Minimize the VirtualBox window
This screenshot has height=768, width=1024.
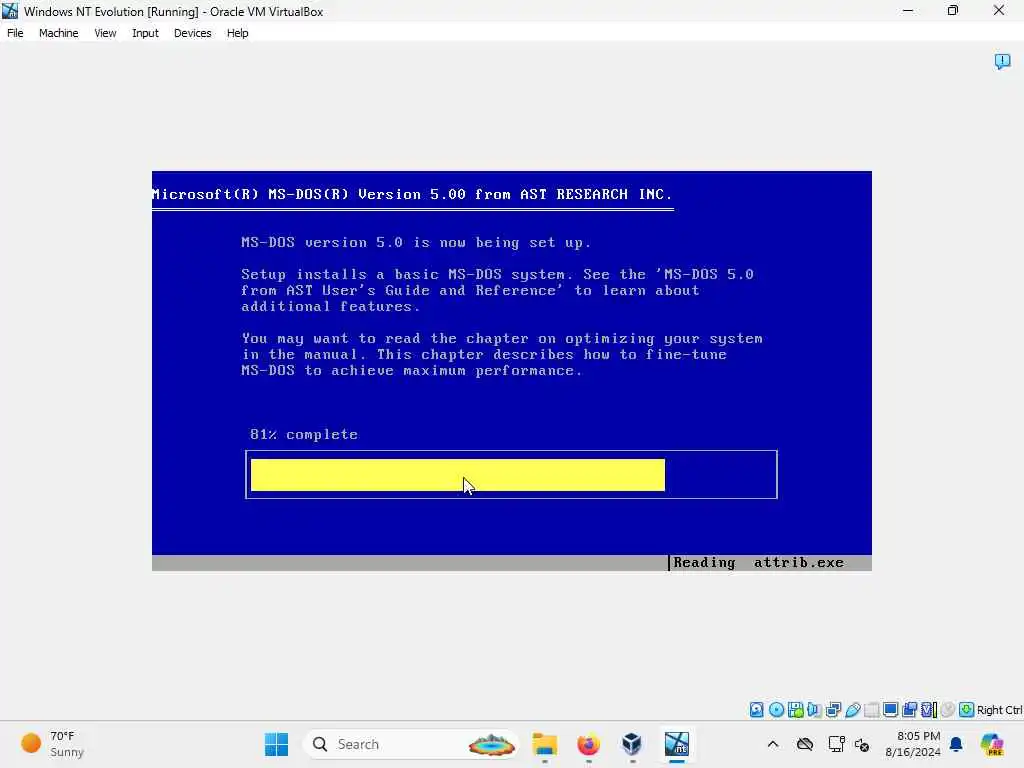click(x=908, y=10)
